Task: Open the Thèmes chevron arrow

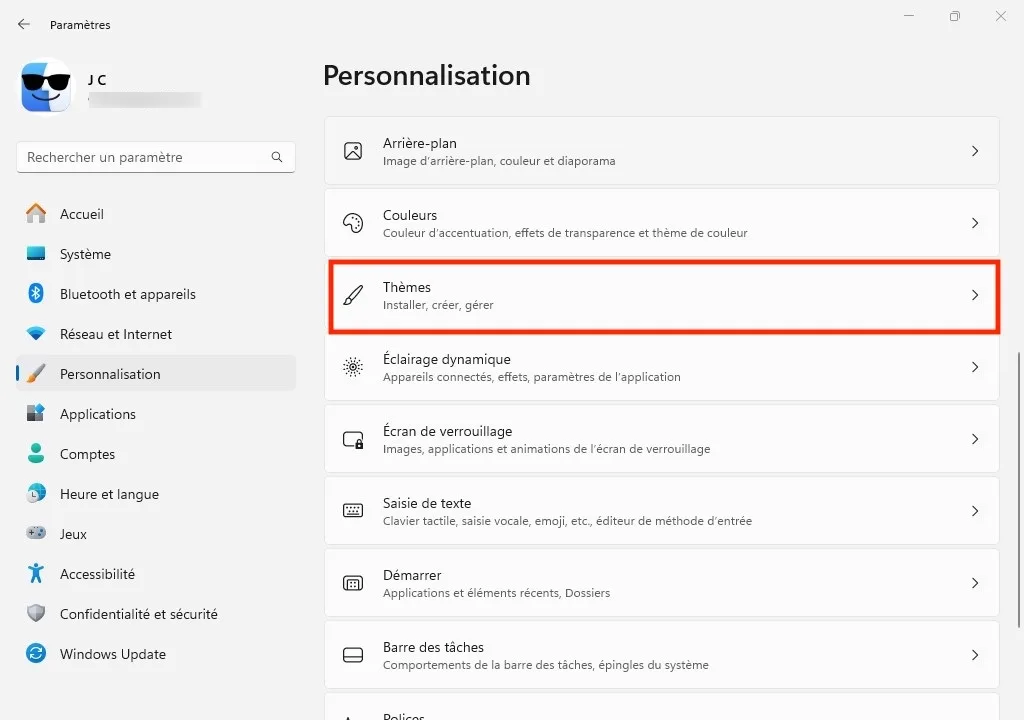Action: [975, 295]
